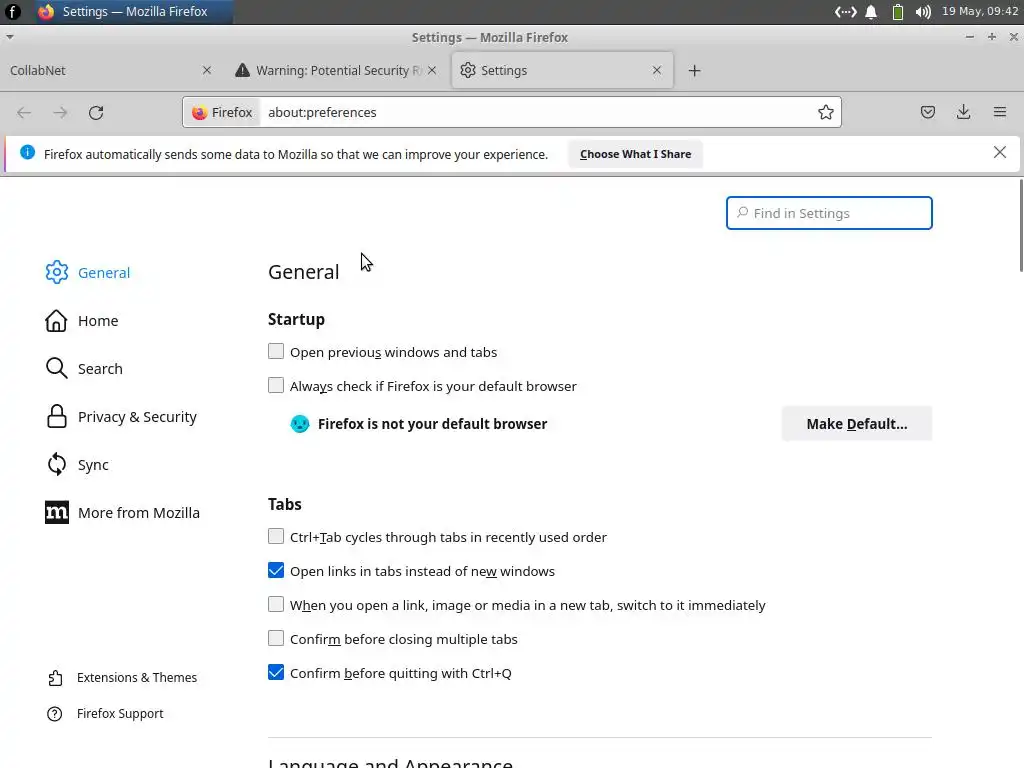Open the Firefox hamburger application menu
This screenshot has width=1024, height=768.
pyautogui.click(x=999, y=112)
